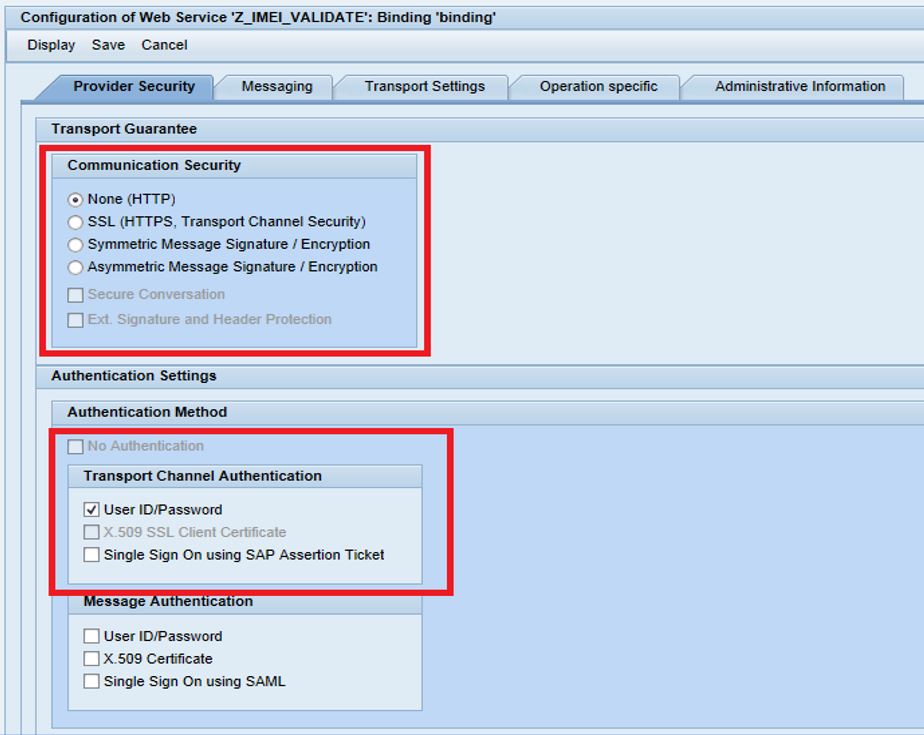Open the Administrative Information tab
This screenshot has height=735, width=924.
point(800,87)
